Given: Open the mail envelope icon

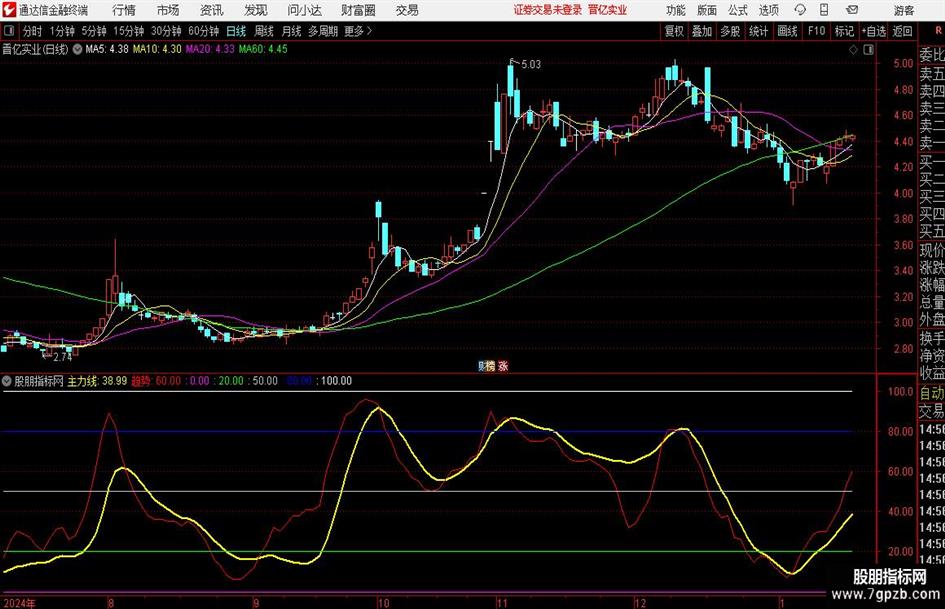Looking at the screenshot, I should tap(852, 10).
